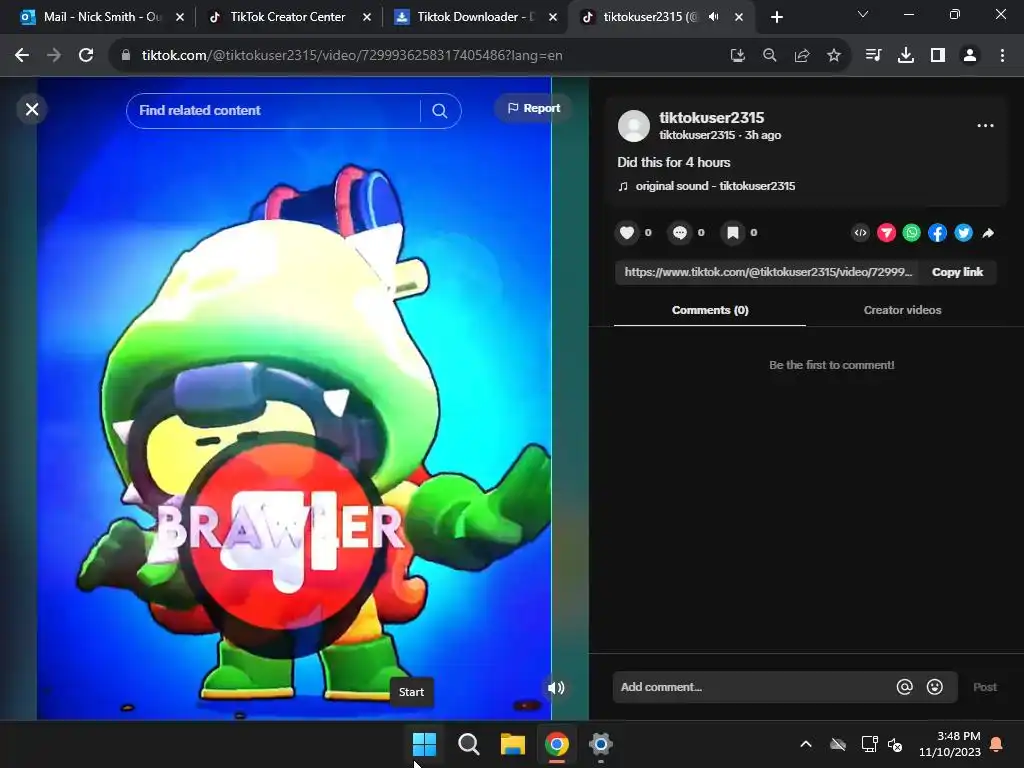The image size is (1024, 768).
Task: Open Windows taskbar search
Action: point(468,744)
